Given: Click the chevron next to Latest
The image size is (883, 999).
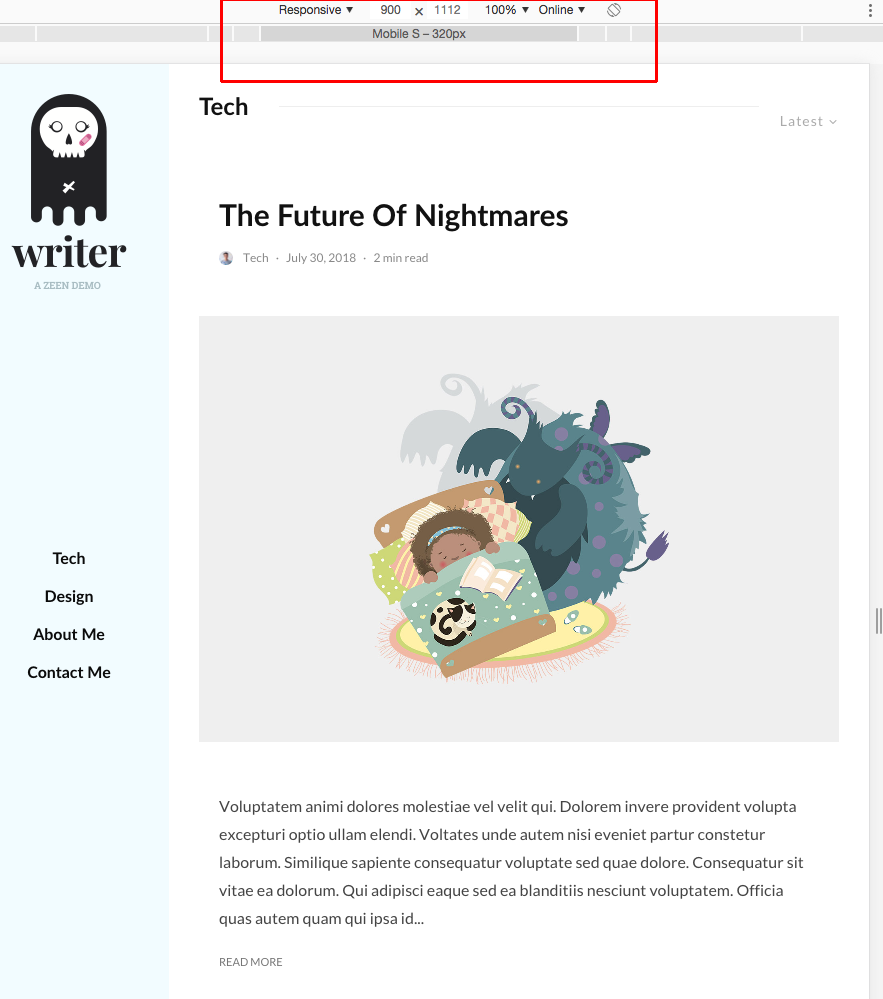Looking at the screenshot, I should click(x=833, y=122).
